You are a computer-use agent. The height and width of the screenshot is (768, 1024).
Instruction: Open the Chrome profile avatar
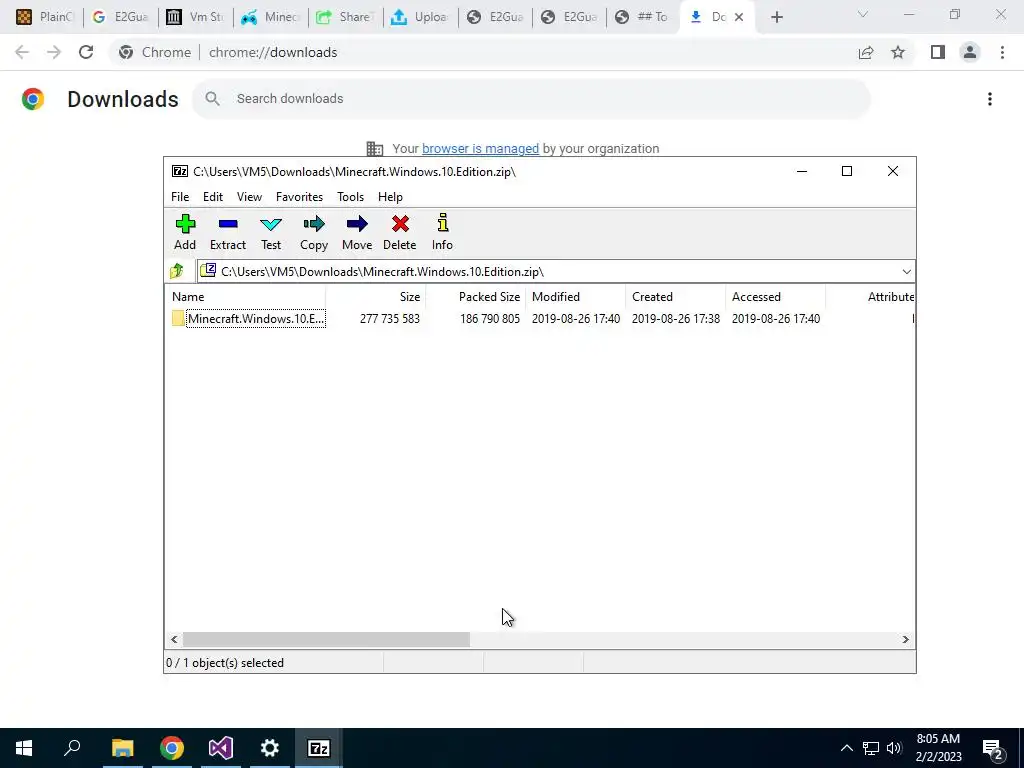tap(970, 52)
